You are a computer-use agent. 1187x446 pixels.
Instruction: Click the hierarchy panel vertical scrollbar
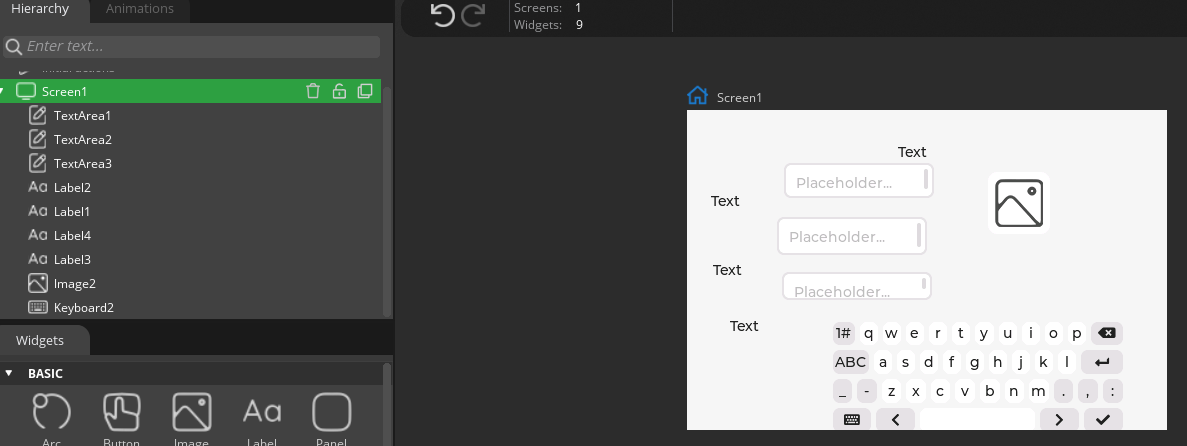(x=388, y=201)
